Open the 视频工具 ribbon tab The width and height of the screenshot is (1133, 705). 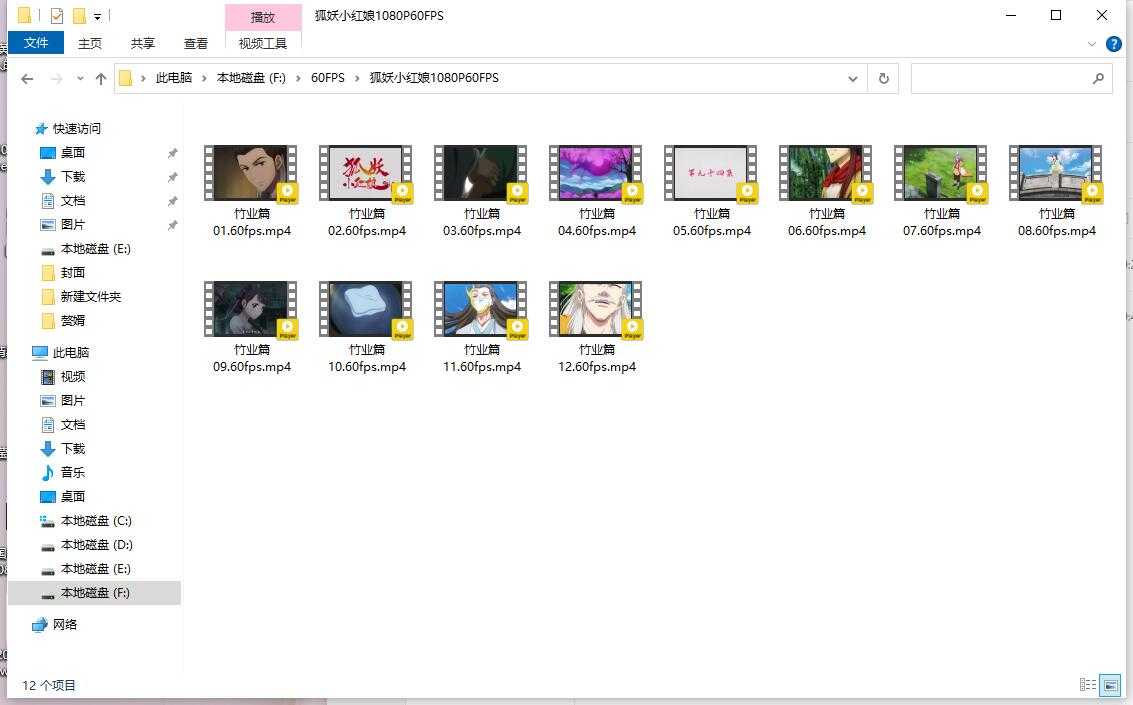click(263, 43)
